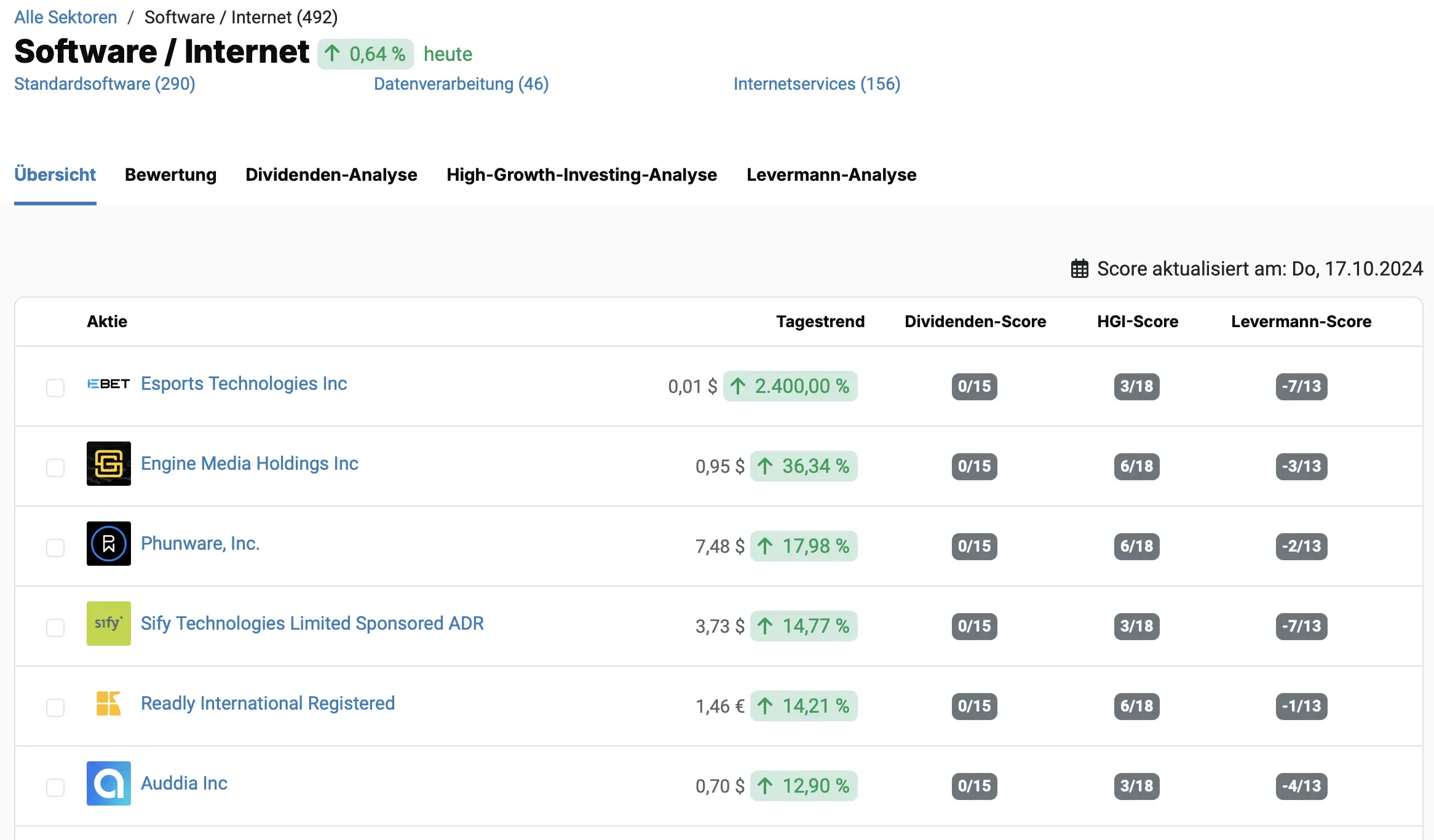This screenshot has height=840, width=1434.
Task: Click Phunware 0/15 dividend score badge
Action: pos(975,547)
